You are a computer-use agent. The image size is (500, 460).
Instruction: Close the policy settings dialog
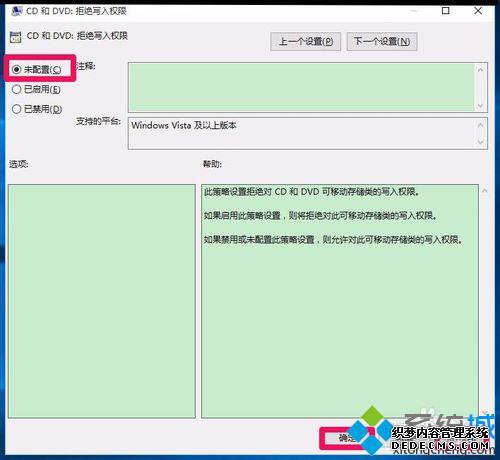(x=478, y=11)
